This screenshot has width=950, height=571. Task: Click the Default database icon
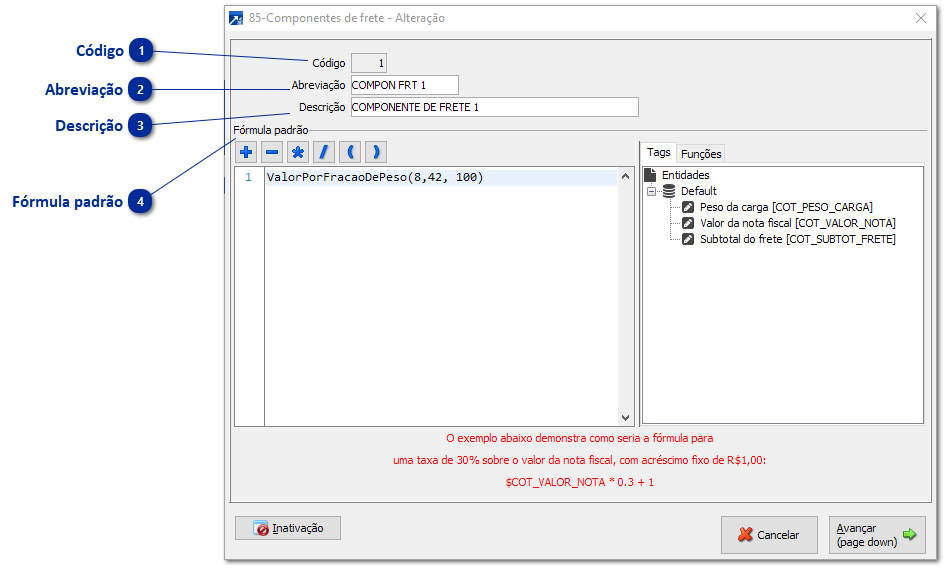[x=669, y=191]
